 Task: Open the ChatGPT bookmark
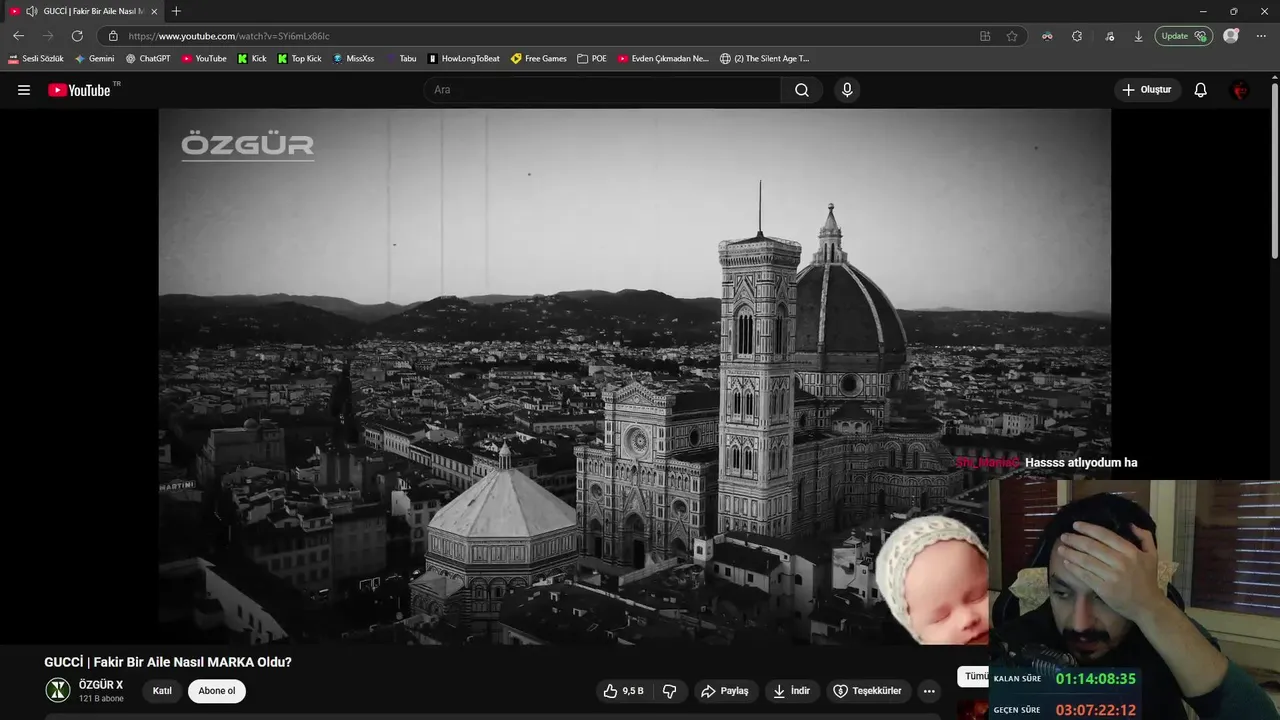[x=148, y=59]
